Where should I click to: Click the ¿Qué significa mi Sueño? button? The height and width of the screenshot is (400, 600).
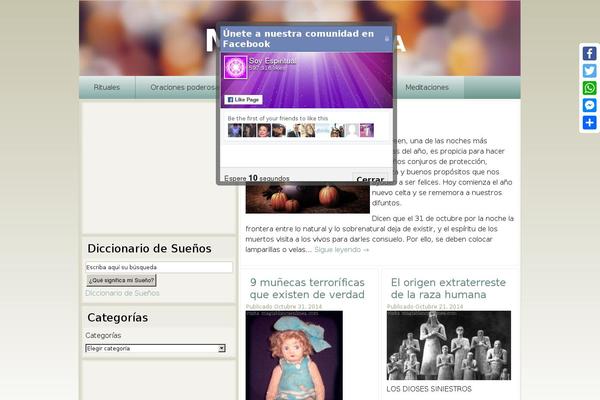coord(121,280)
